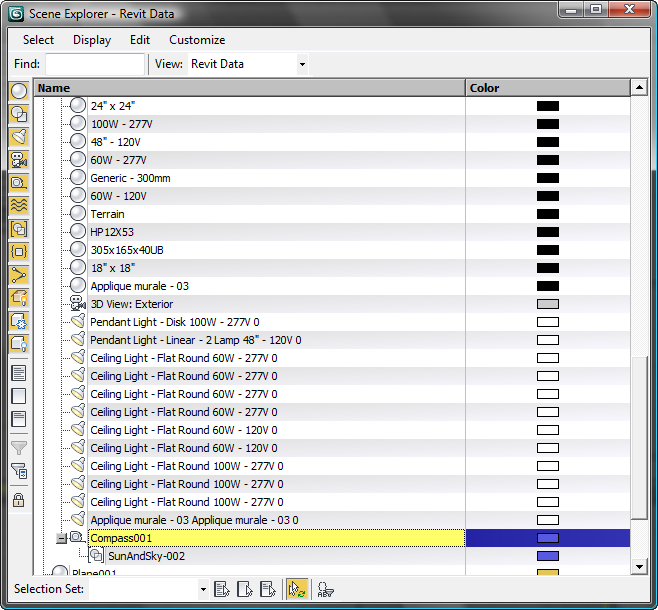Screen dimensions: 658x610
Task: Open the advanced filter configuration icon
Action: click(19, 471)
